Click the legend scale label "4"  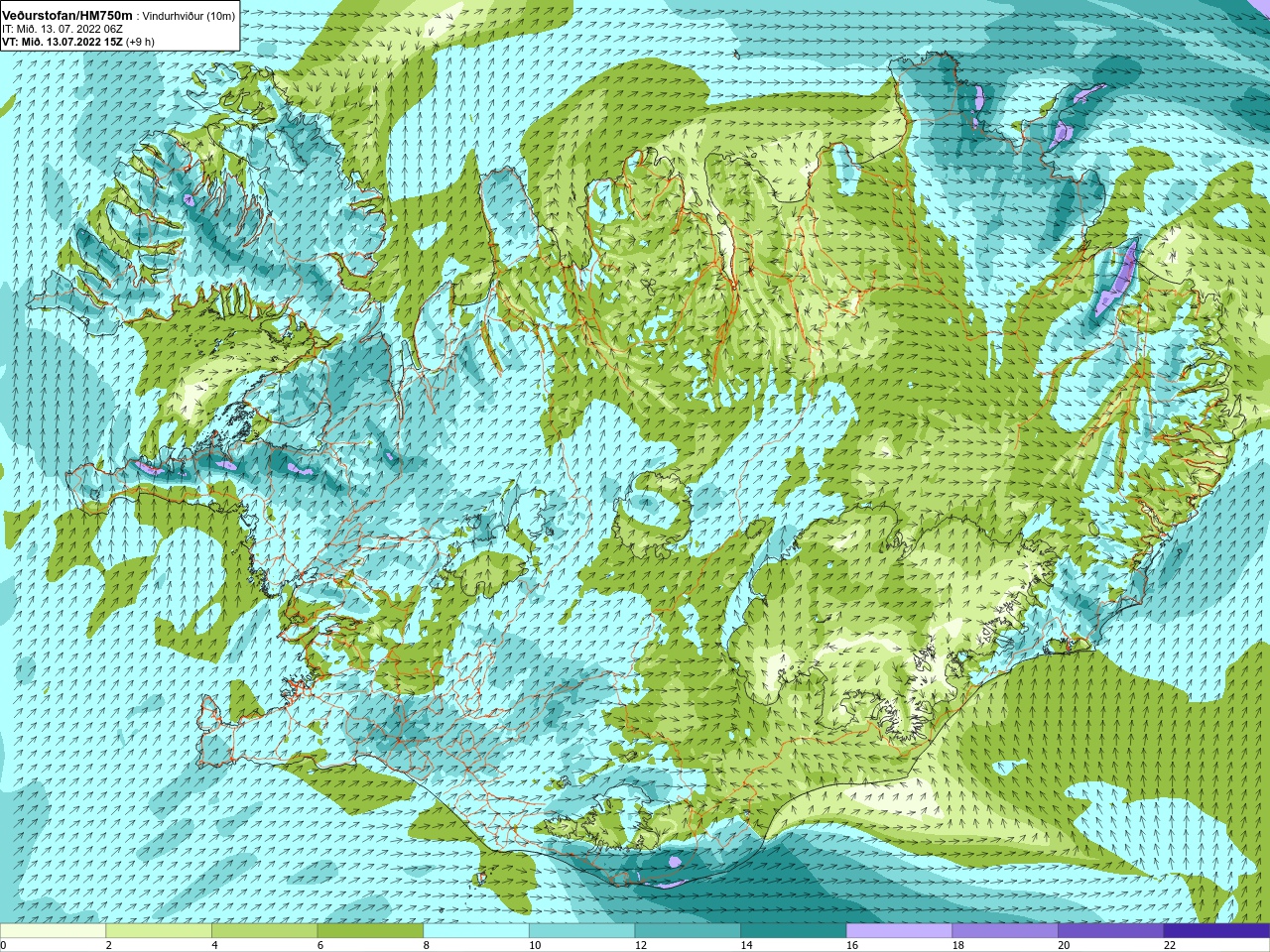point(214,945)
